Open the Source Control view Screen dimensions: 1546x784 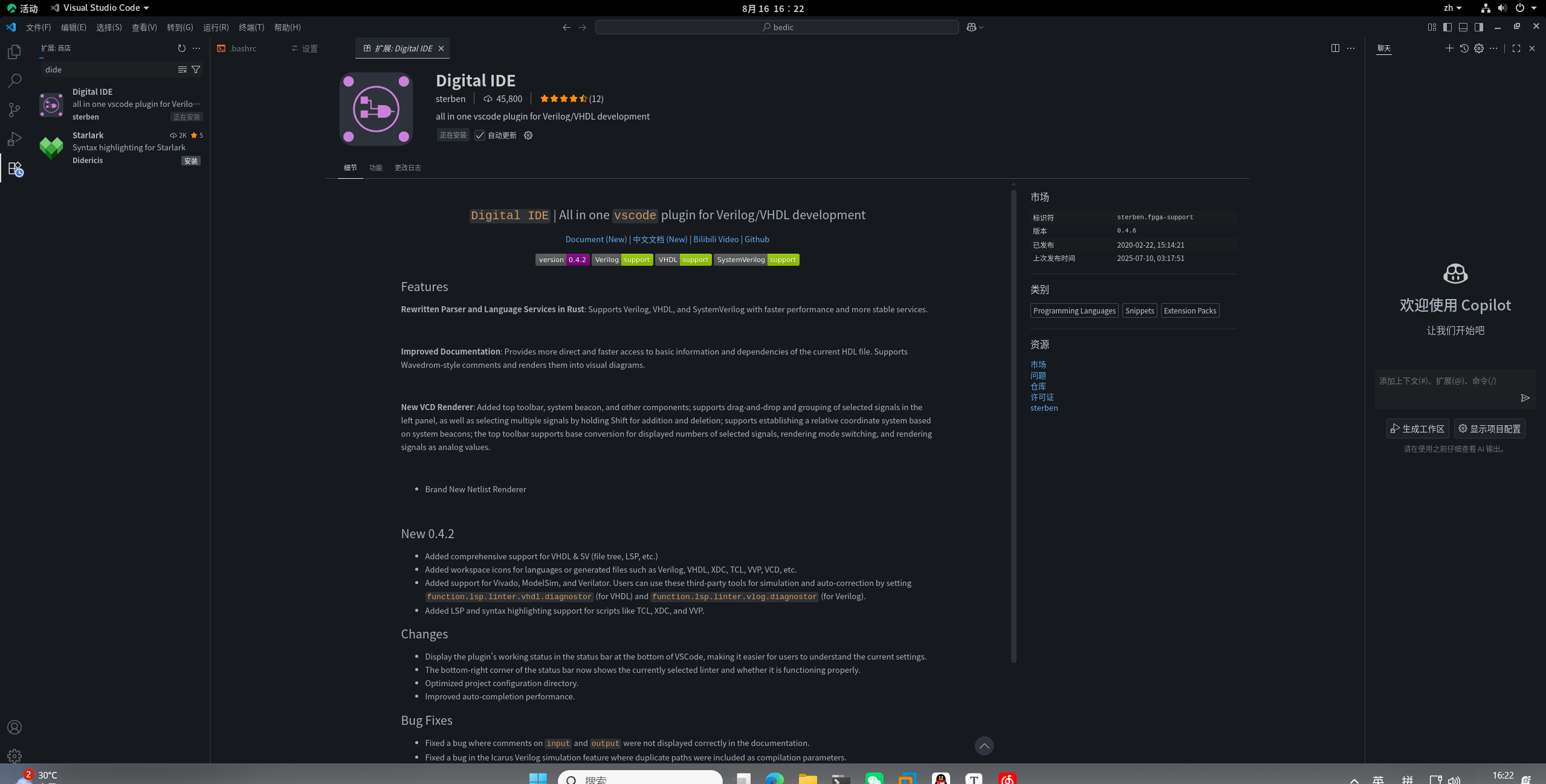(x=15, y=109)
